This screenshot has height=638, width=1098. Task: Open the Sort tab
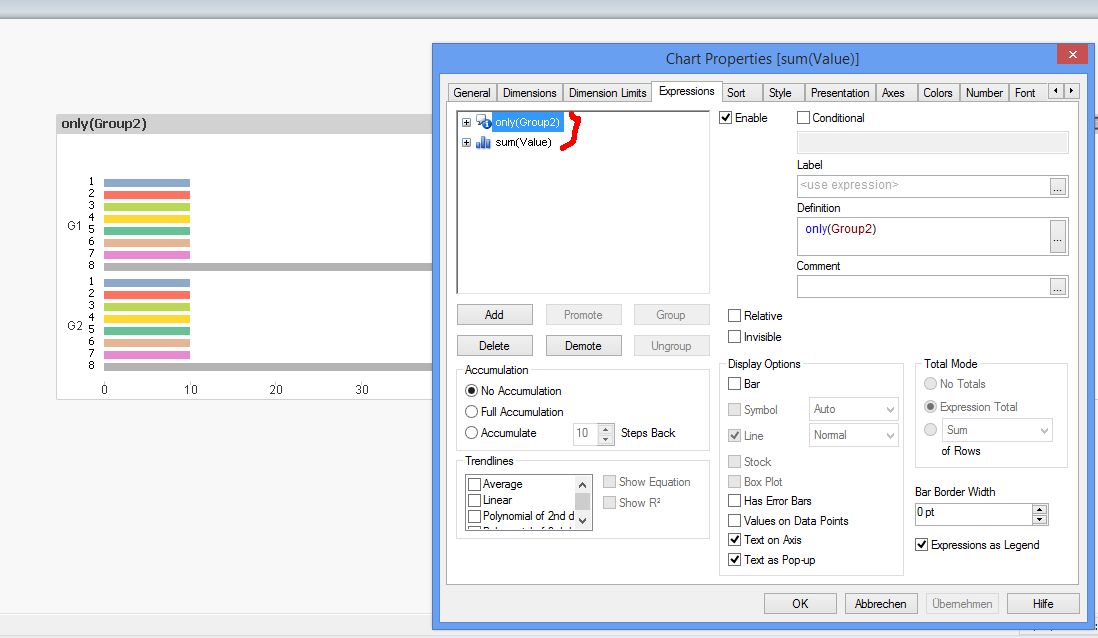(736, 93)
